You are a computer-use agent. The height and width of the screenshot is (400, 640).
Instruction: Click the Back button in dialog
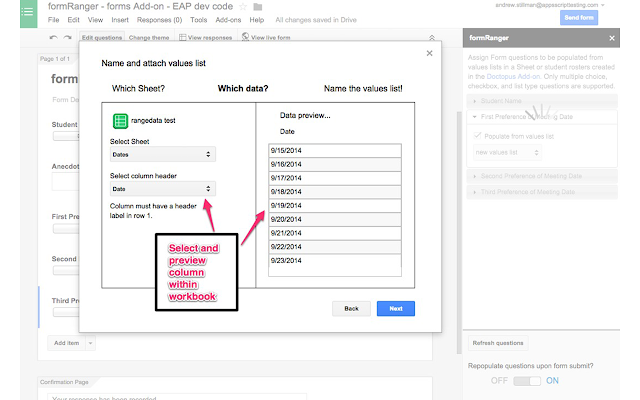coord(351,308)
